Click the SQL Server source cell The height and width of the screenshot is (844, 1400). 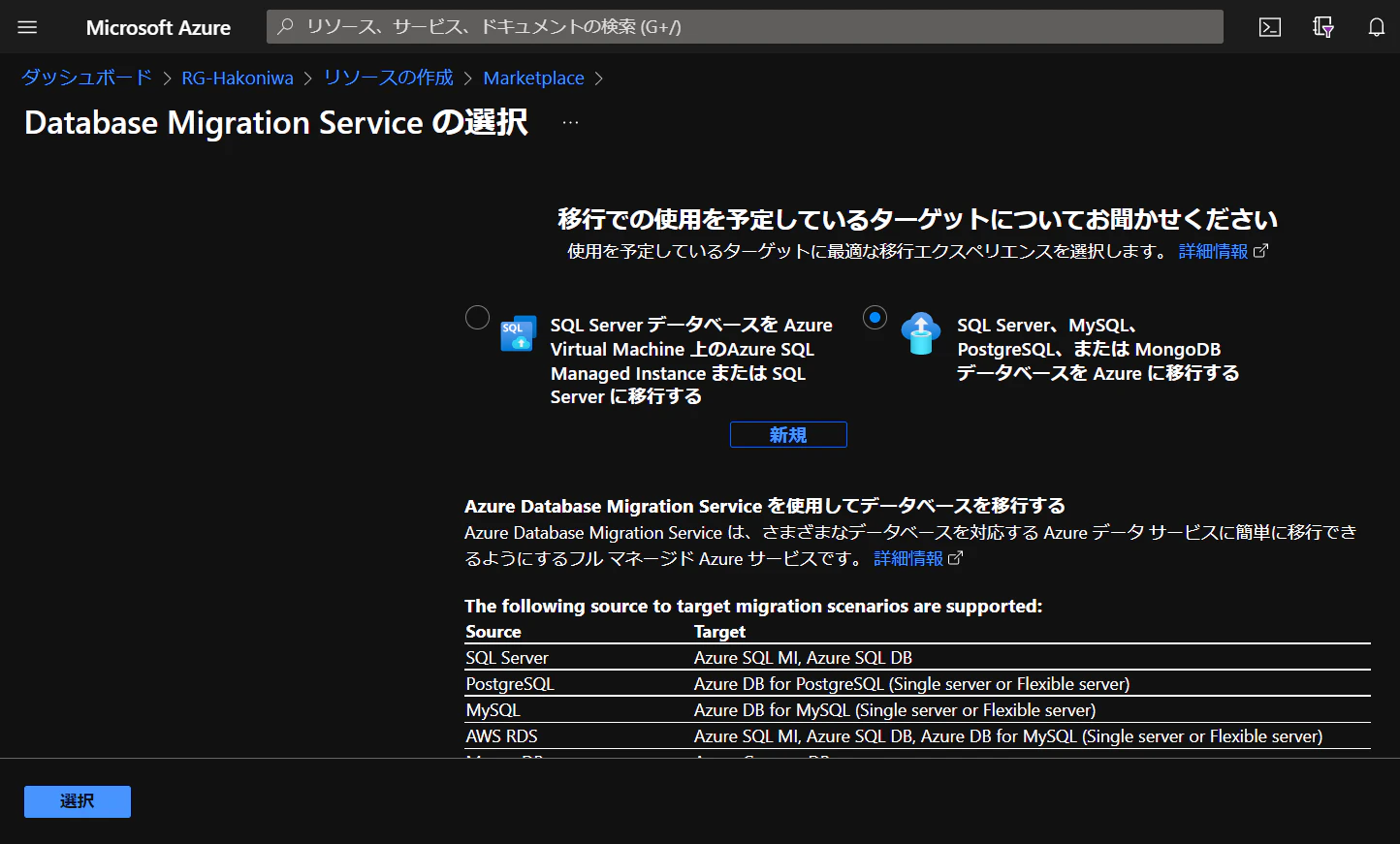(x=507, y=657)
